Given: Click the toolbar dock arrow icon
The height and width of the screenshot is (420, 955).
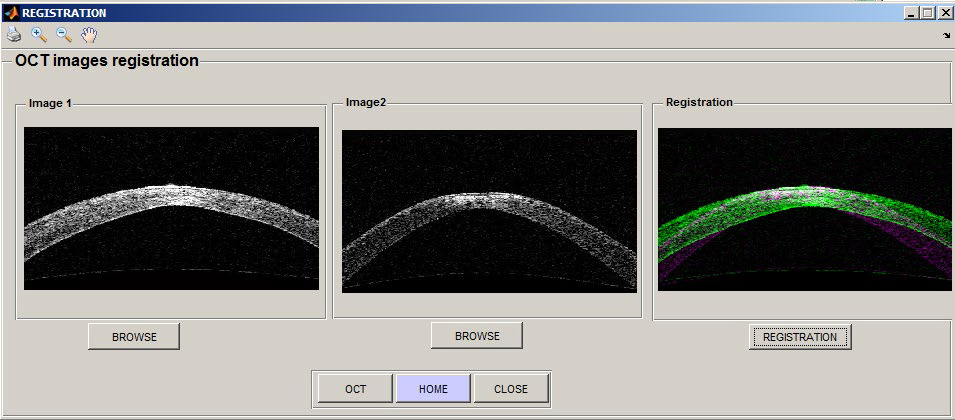Looking at the screenshot, I should coord(945,36).
